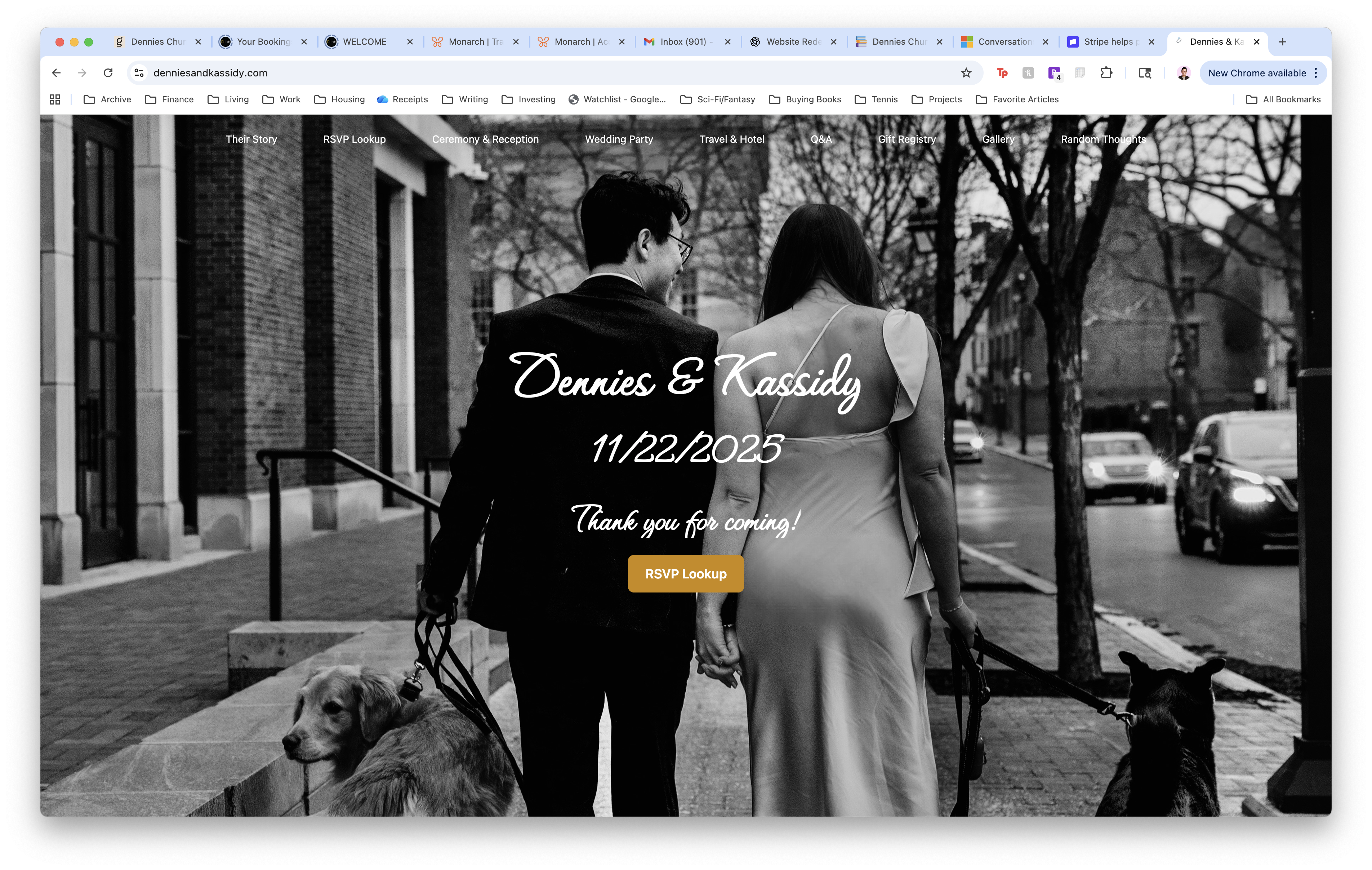This screenshot has height=870, width=1372.
Task: Open the All Bookmarks dropdown
Action: (1284, 99)
